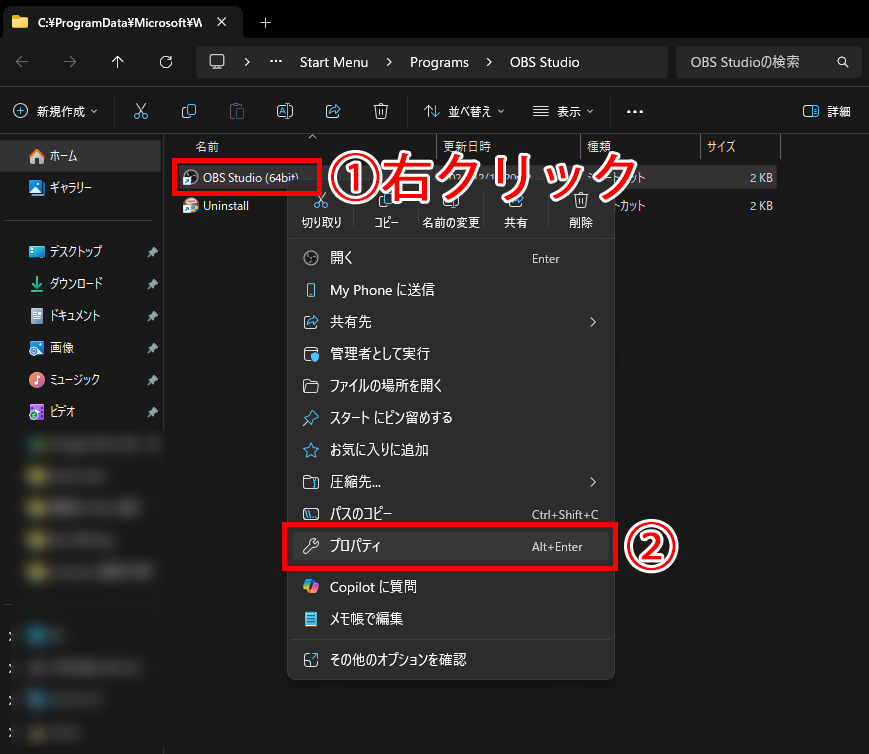The image size is (869, 754).
Task: Sort by the 更新日時 column header
Action: coord(467,146)
